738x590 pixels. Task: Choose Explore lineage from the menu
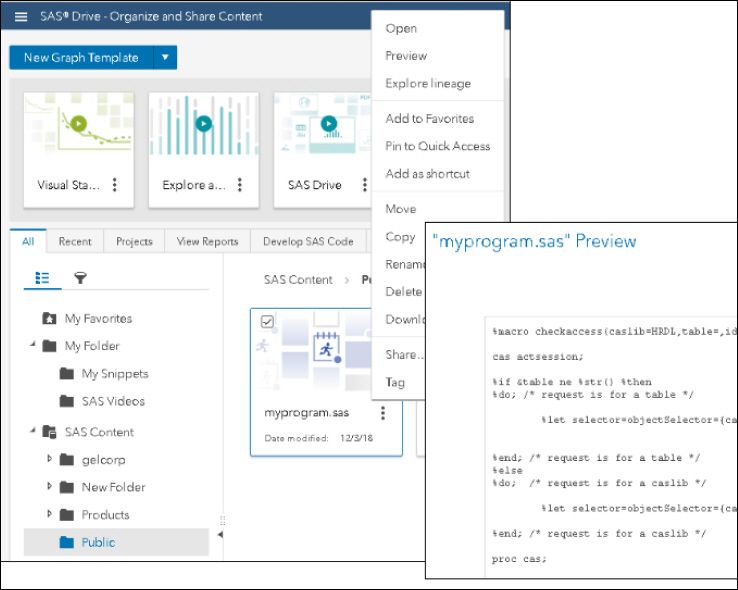(428, 83)
